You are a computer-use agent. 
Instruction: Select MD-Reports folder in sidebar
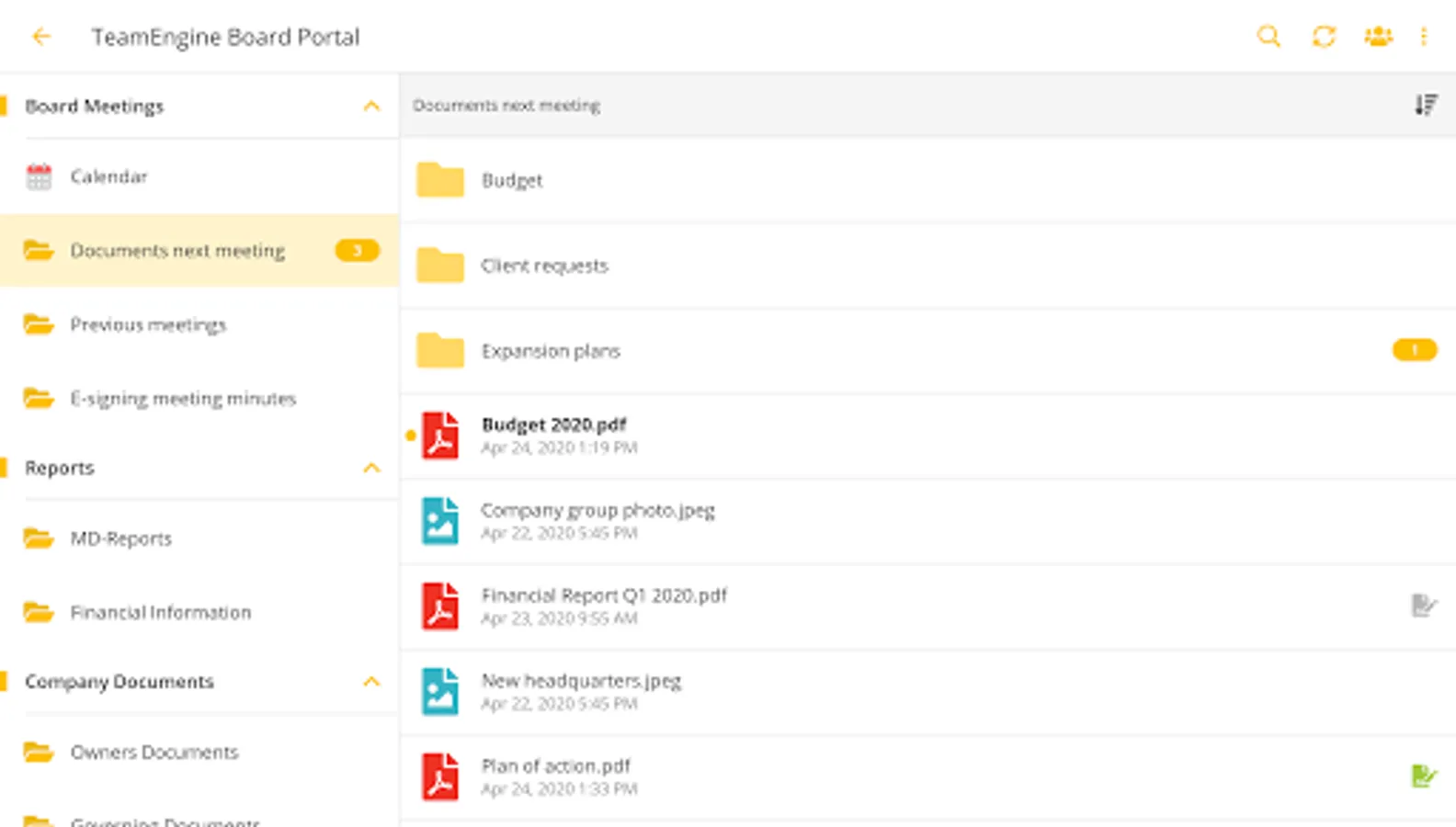pos(120,538)
